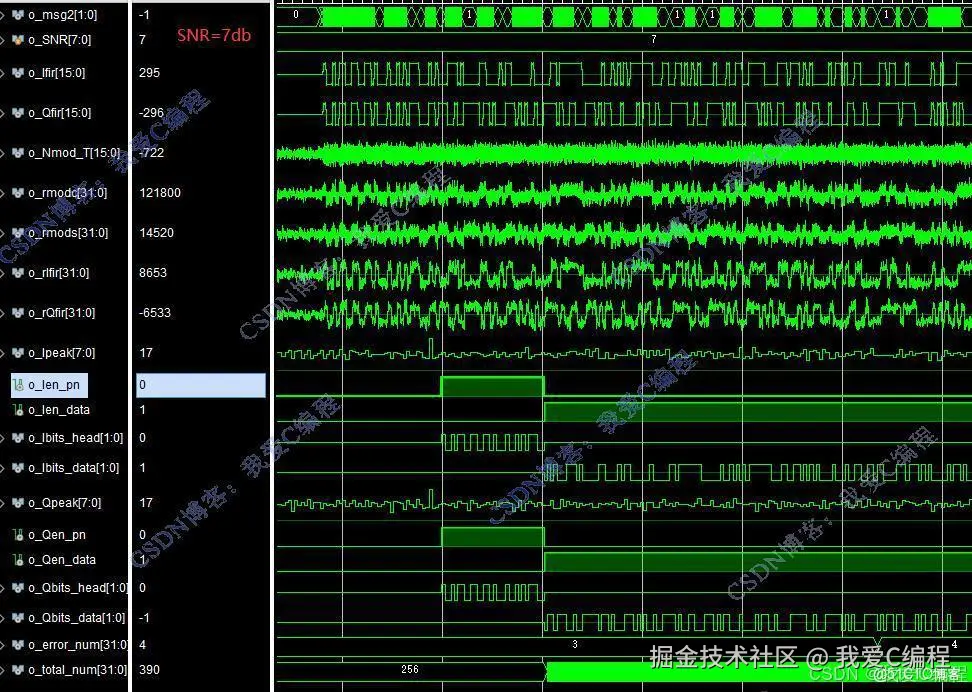972x692 pixels.
Task: Click the high pulse of the o_Ien_pn waveform
Action: (x=492, y=386)
